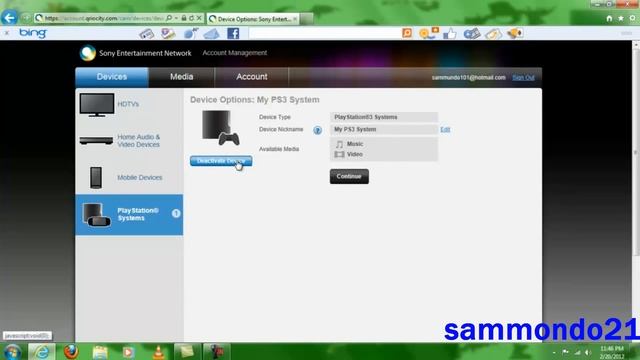Image resolution: width=640 pixels, height=360 pixels.
Task: Click the Bing logo on toolbar
Action: click(33, 33)
